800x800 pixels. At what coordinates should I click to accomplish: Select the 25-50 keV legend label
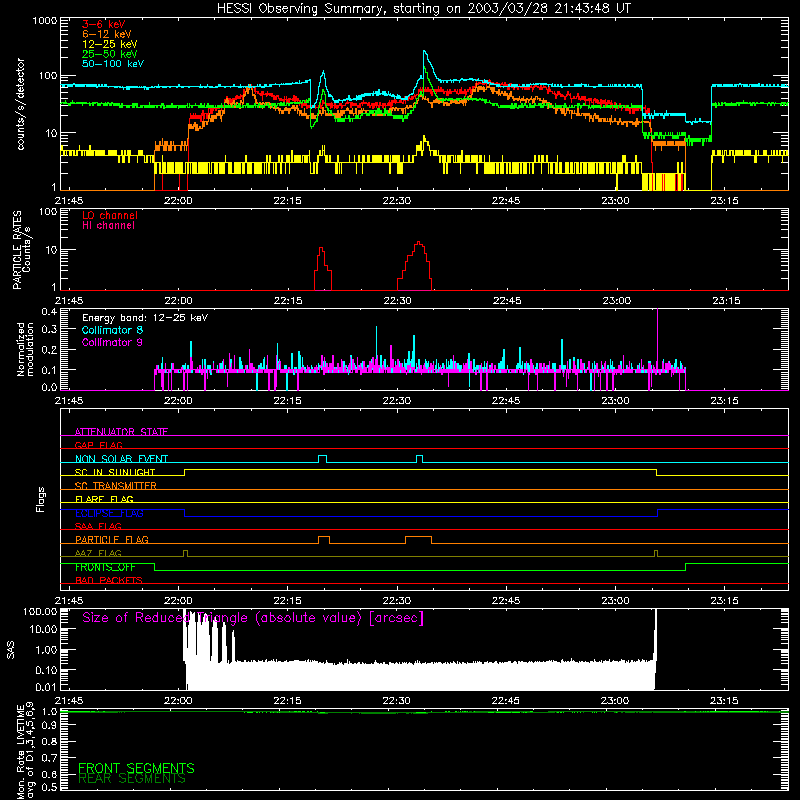pyautogui.click(x=110, y=54)
